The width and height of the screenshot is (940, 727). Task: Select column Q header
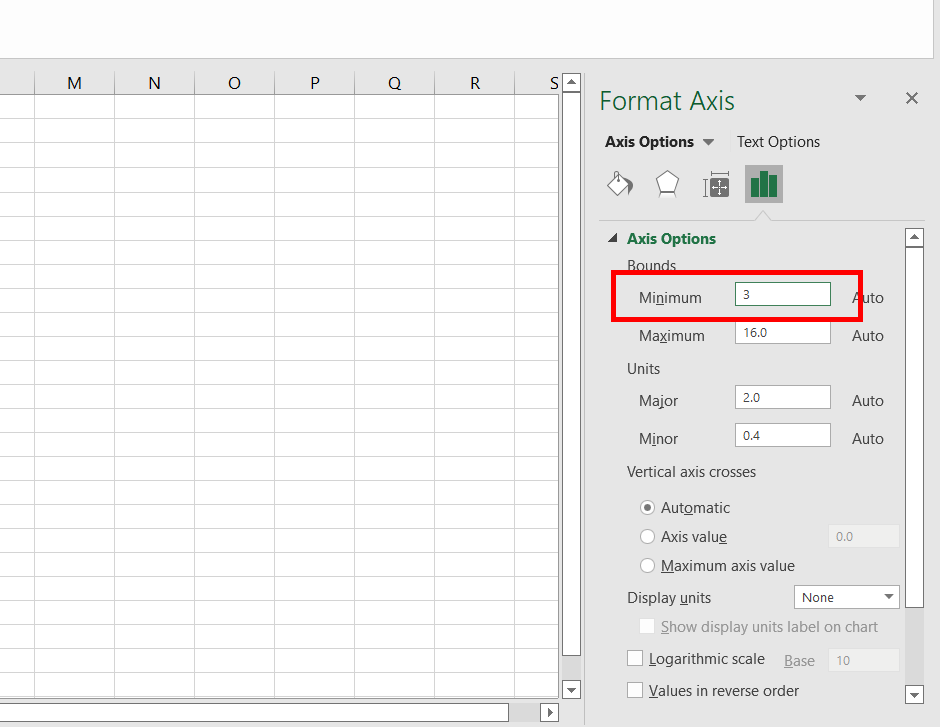click(x=394, y=83)
